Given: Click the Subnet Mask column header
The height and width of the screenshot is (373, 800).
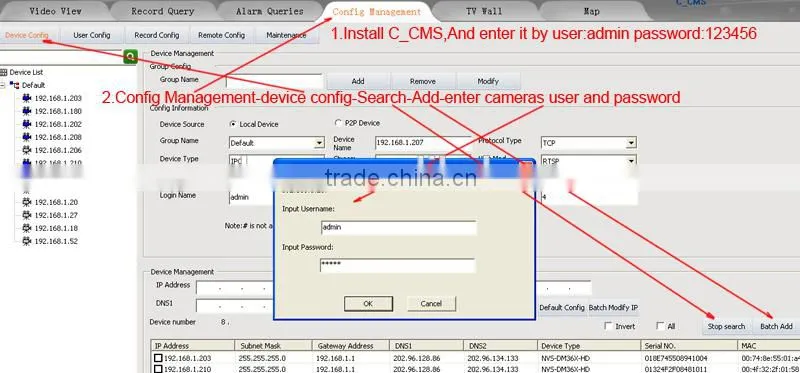Looking at the screenshot, I should pyautogui.click(x=273, y=345).
